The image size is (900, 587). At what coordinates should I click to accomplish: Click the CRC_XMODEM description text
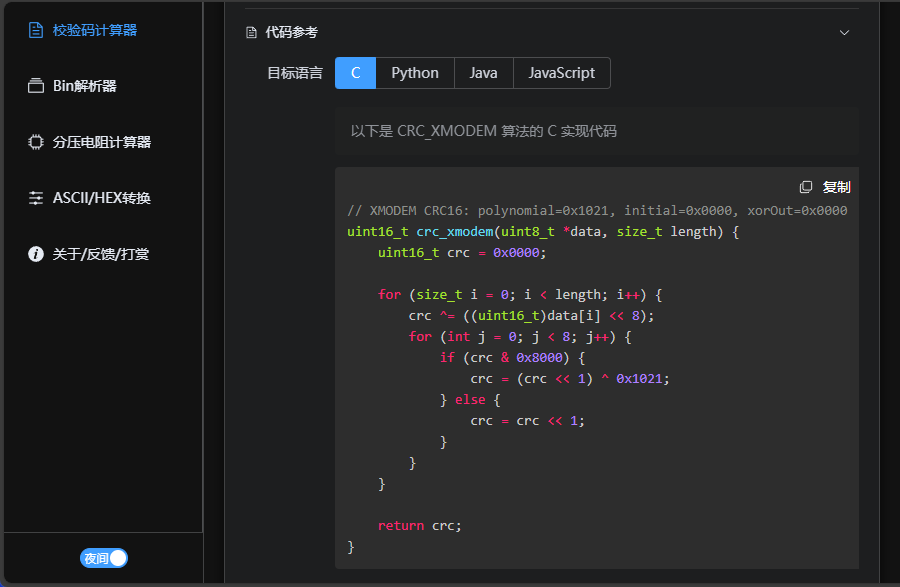[484, 131]
